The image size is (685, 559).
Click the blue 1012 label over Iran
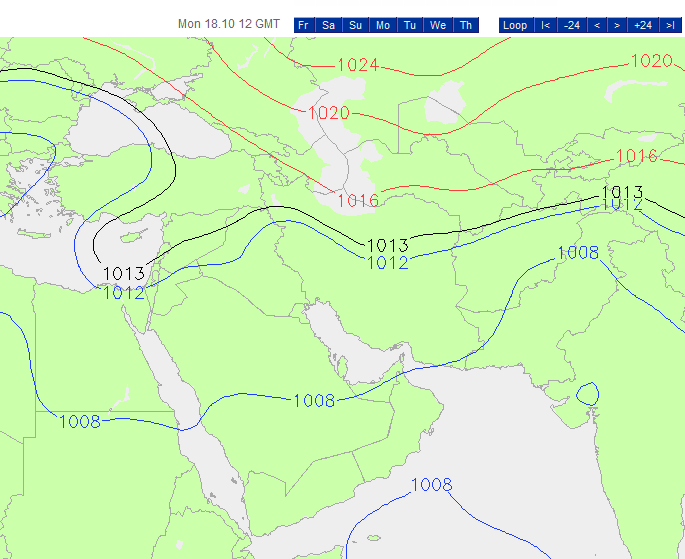point(388,262)
